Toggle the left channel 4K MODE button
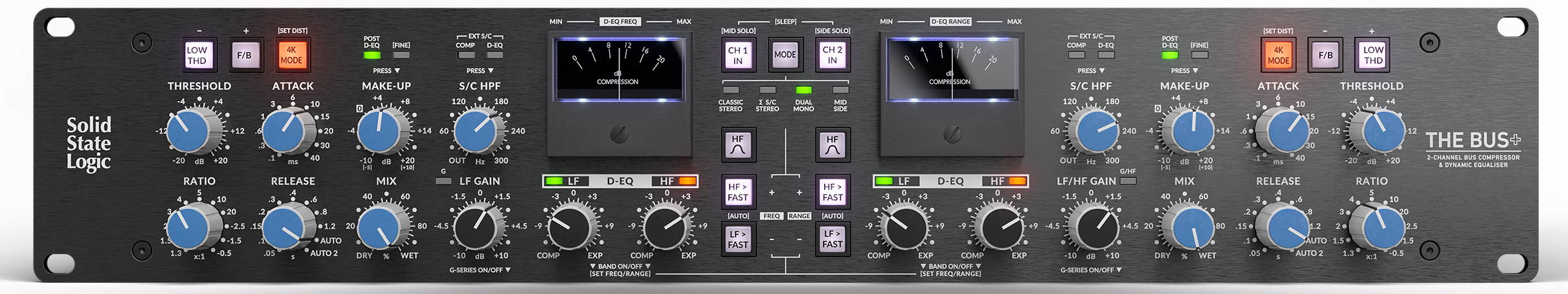The height and width of the screenshot is (294, 1568). point(291,55)
